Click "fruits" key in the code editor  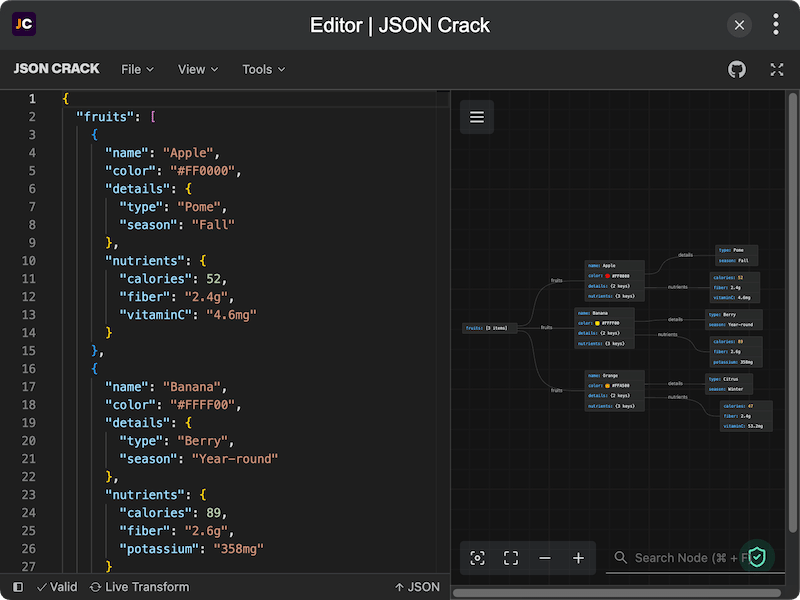(105, 117)
